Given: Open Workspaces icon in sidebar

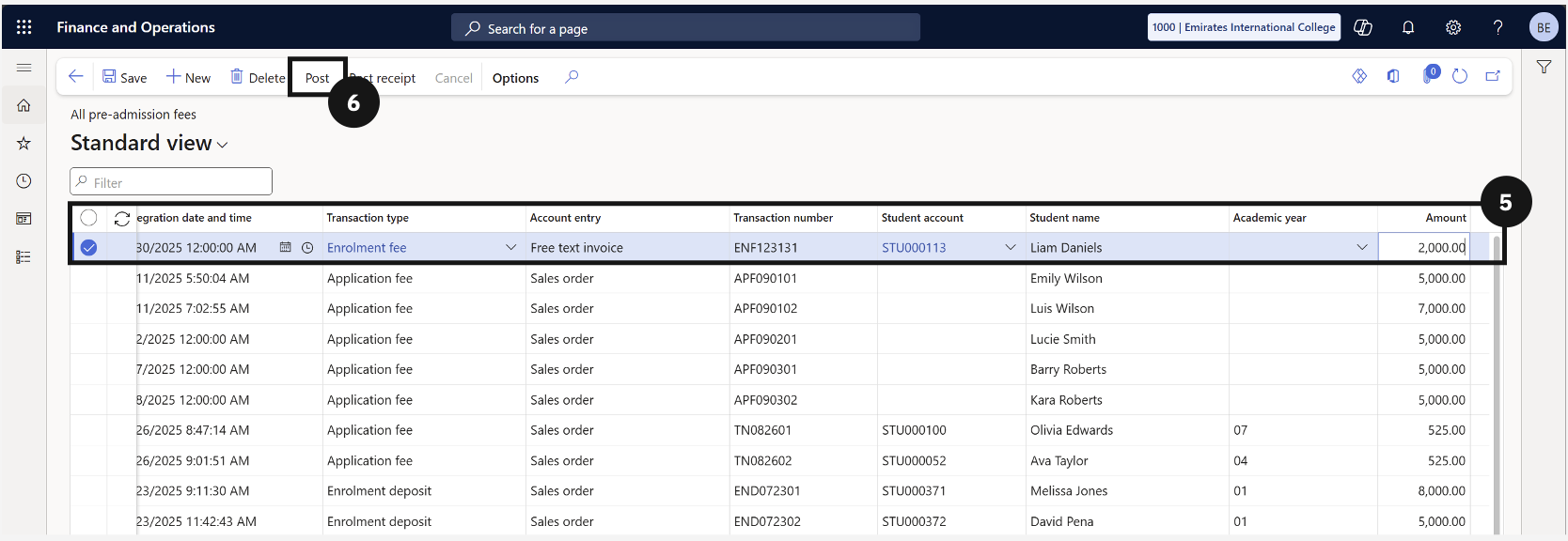Looking at the screenshot, I should coord(24,219).
